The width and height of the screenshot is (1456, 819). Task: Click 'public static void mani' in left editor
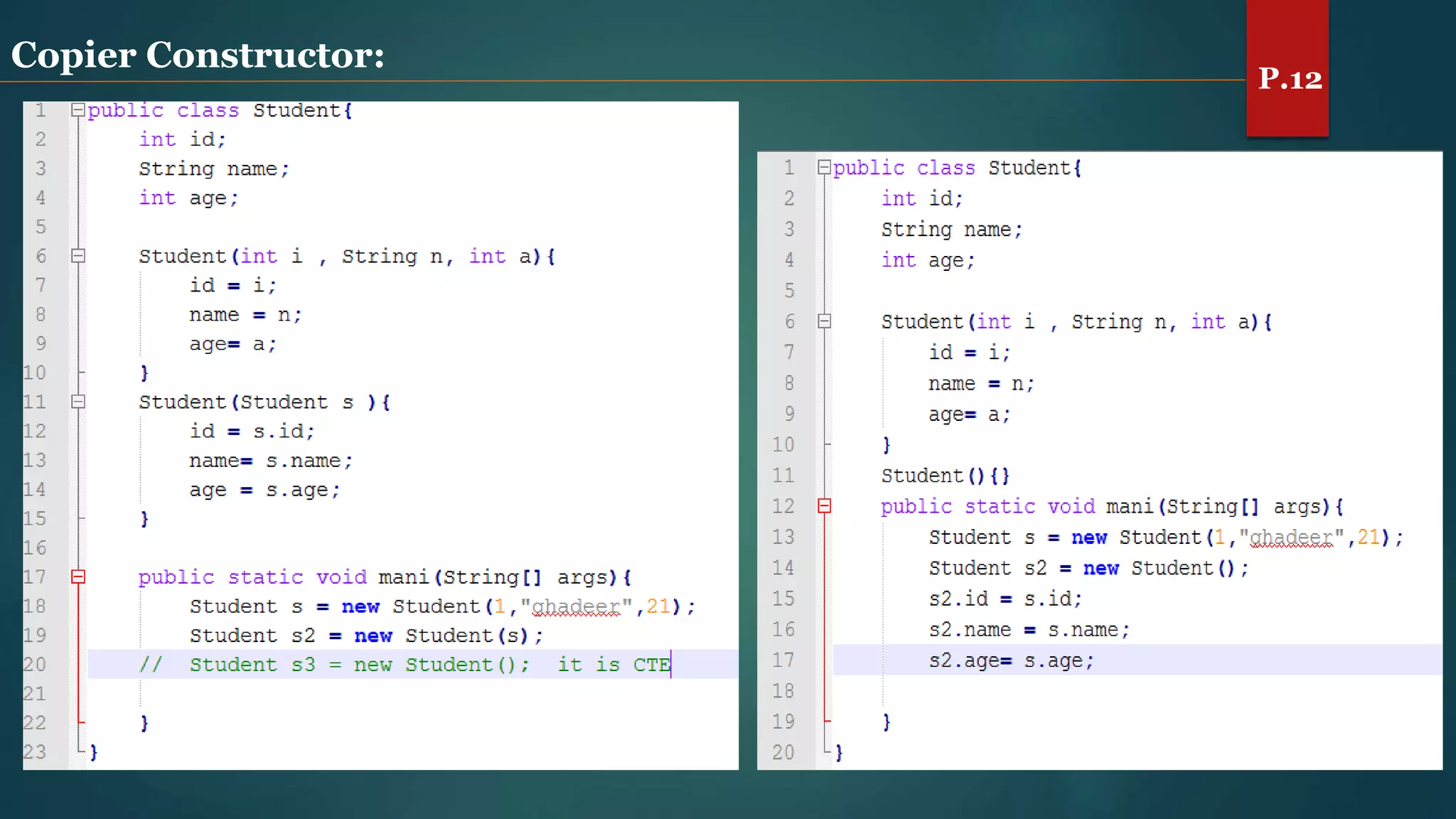(x=286, y=577)
